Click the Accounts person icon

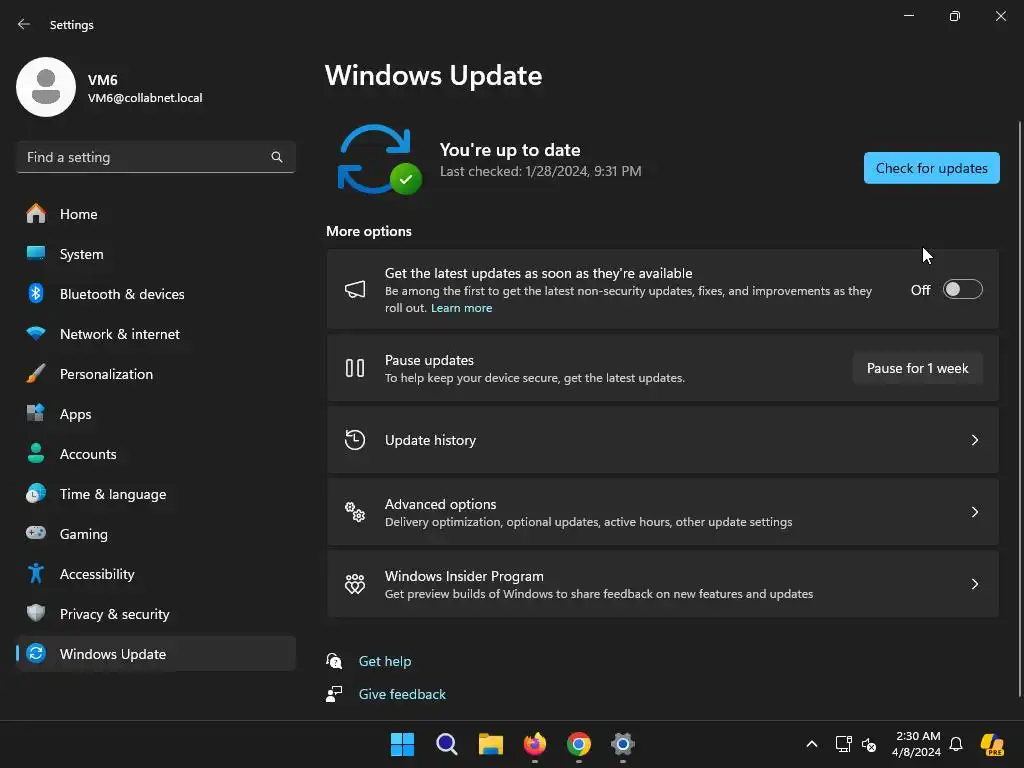pos(36,454)
